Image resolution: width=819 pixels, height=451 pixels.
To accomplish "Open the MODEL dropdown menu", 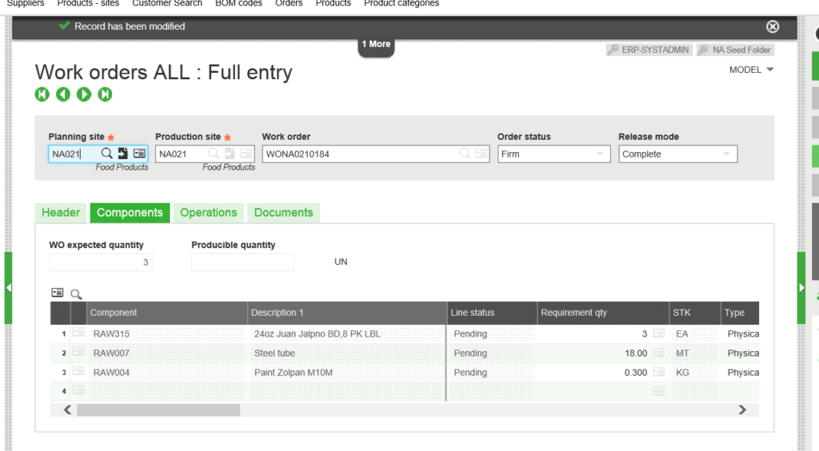I will point(751,70).
